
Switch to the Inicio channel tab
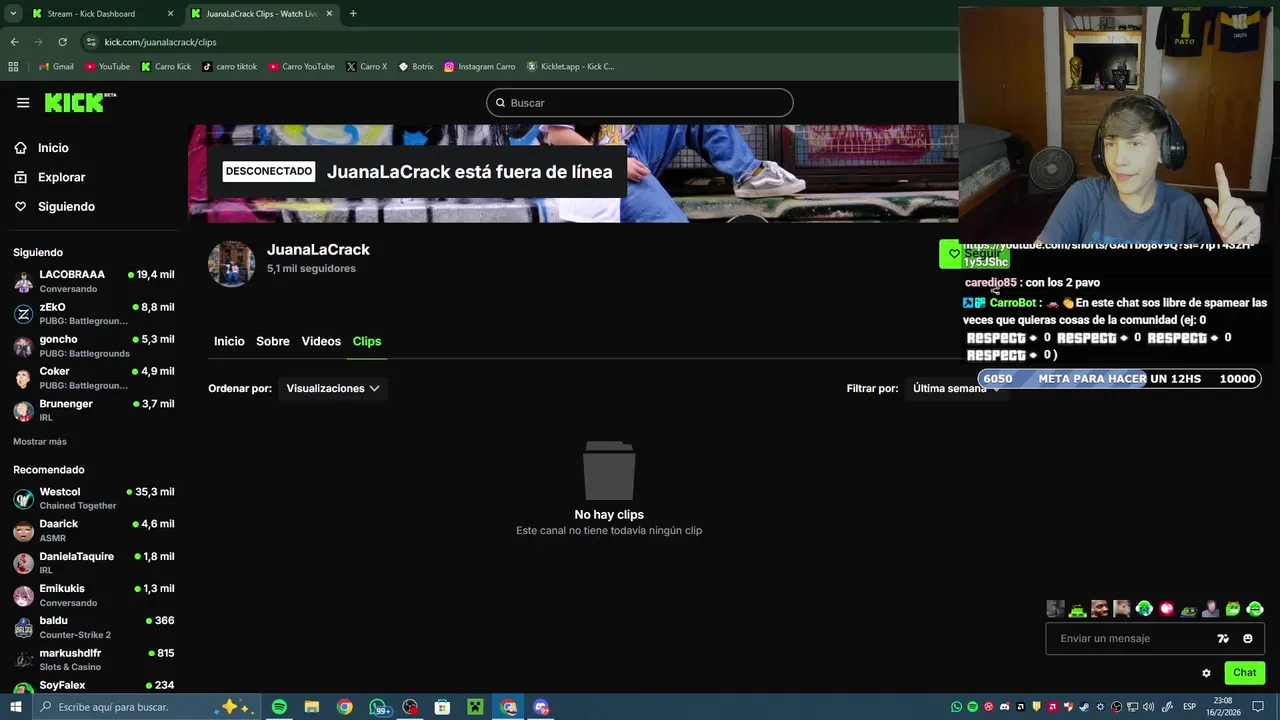point(229,341)
